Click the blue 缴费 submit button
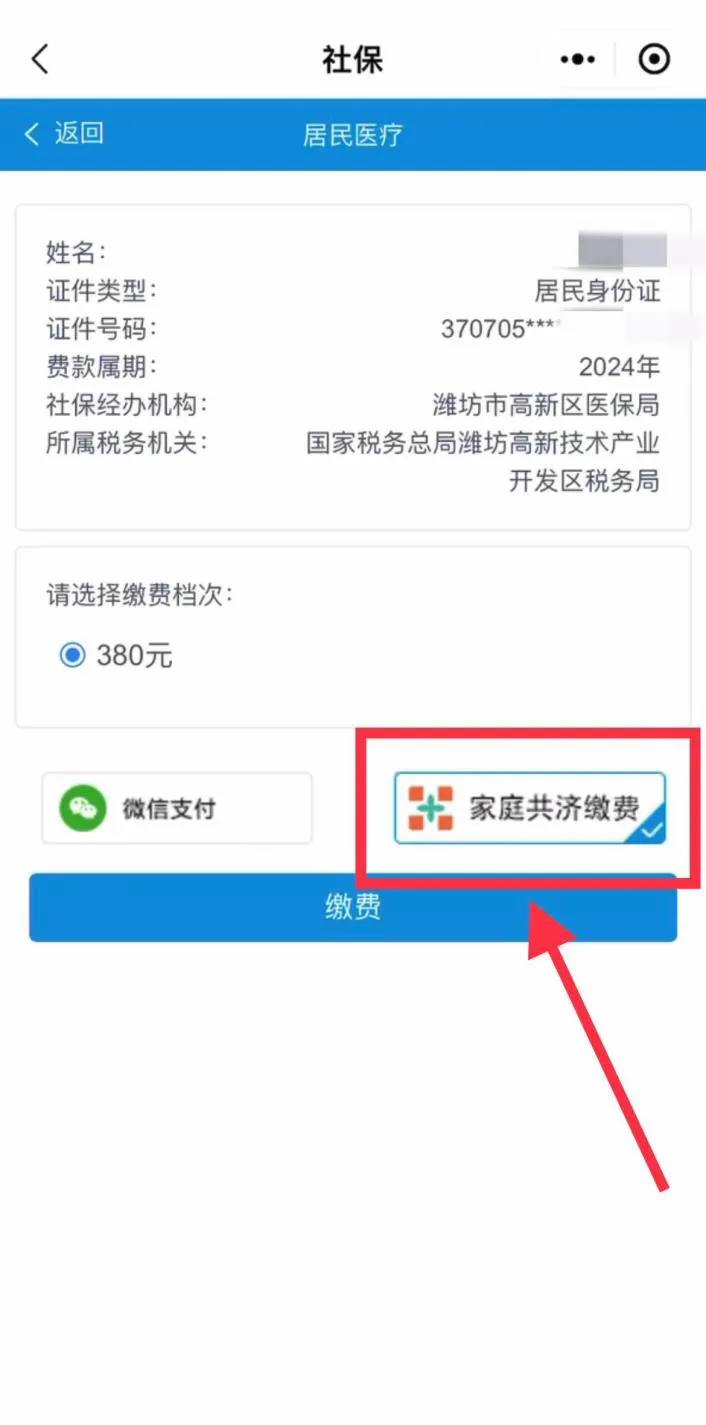 [x=353, y=907]
